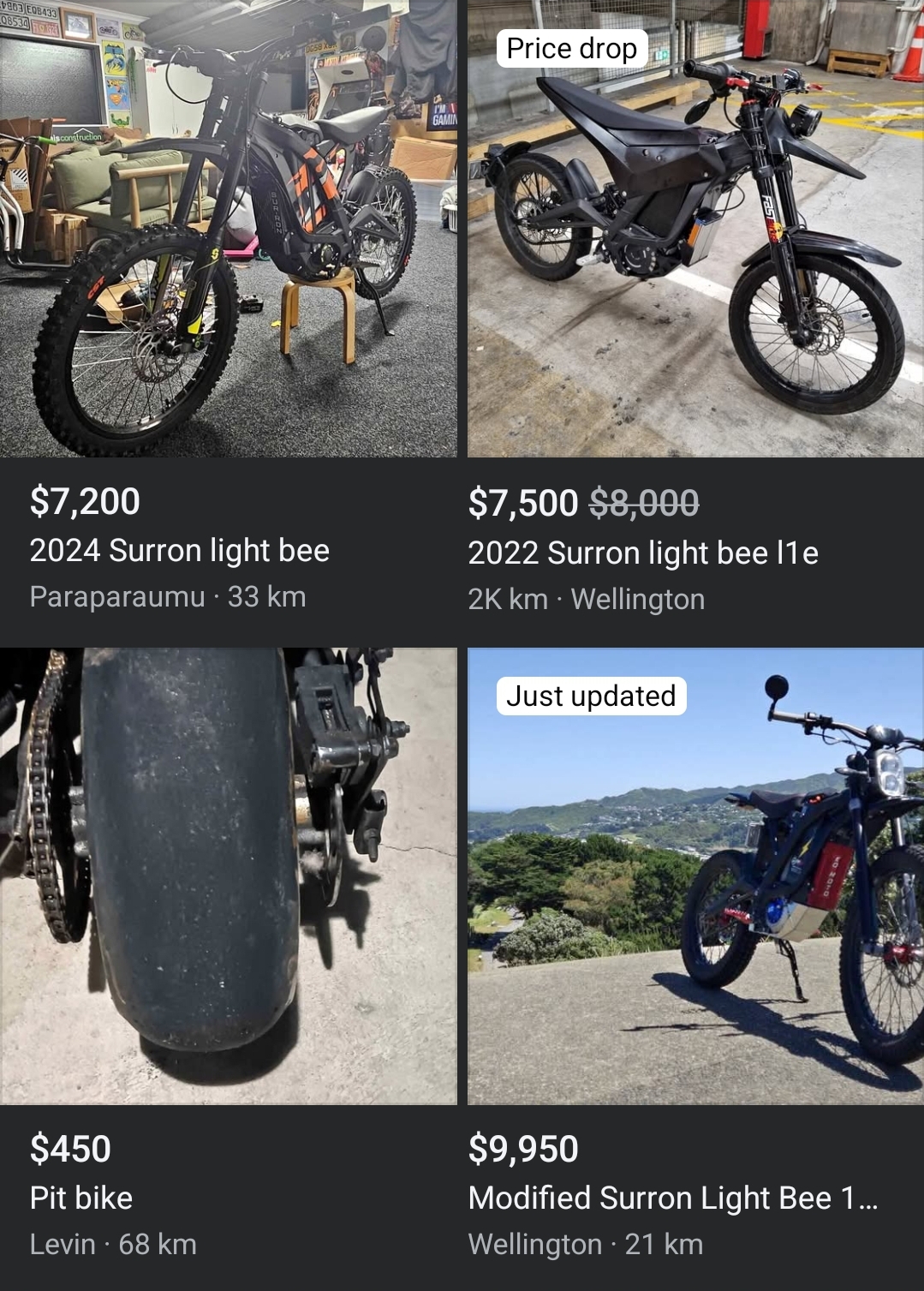Click the Price drop badge
Screen dimensions: 924x1291
click(x=572, y=49)
